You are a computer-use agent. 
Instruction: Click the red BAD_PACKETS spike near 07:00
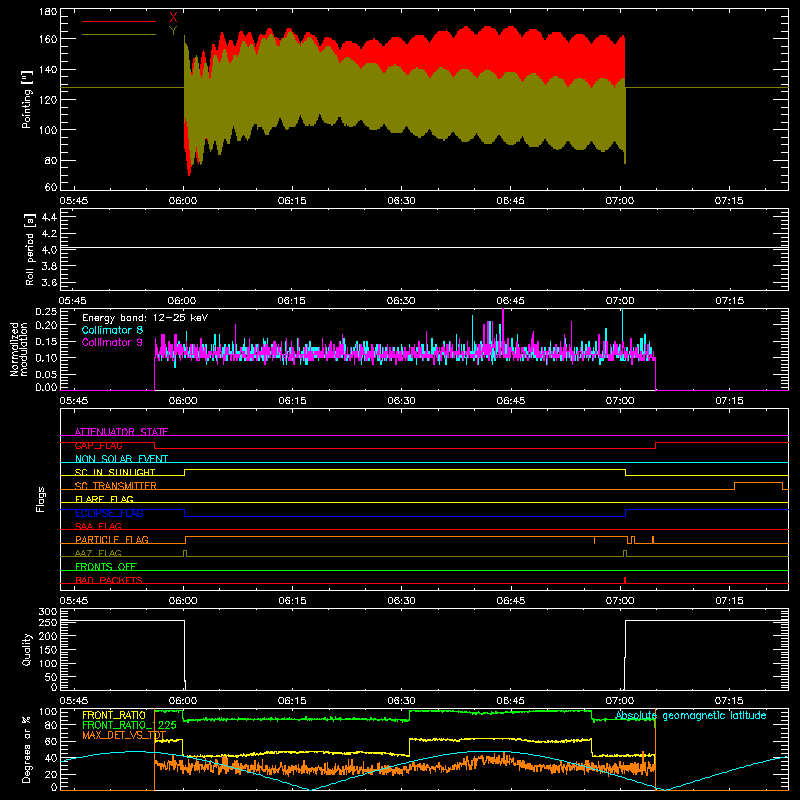point(625,580)
